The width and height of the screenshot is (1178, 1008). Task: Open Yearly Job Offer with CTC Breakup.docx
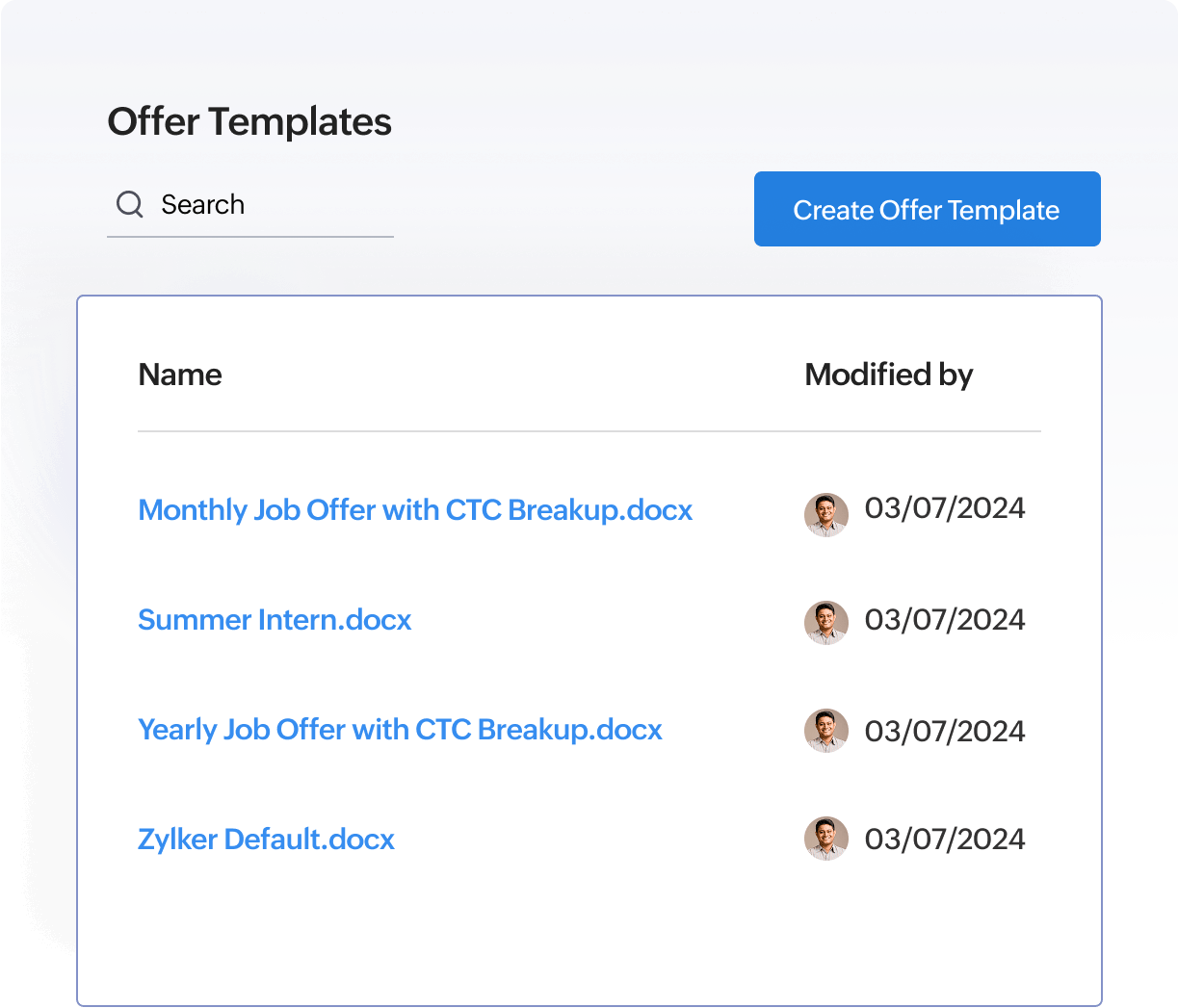pos(401,730)
